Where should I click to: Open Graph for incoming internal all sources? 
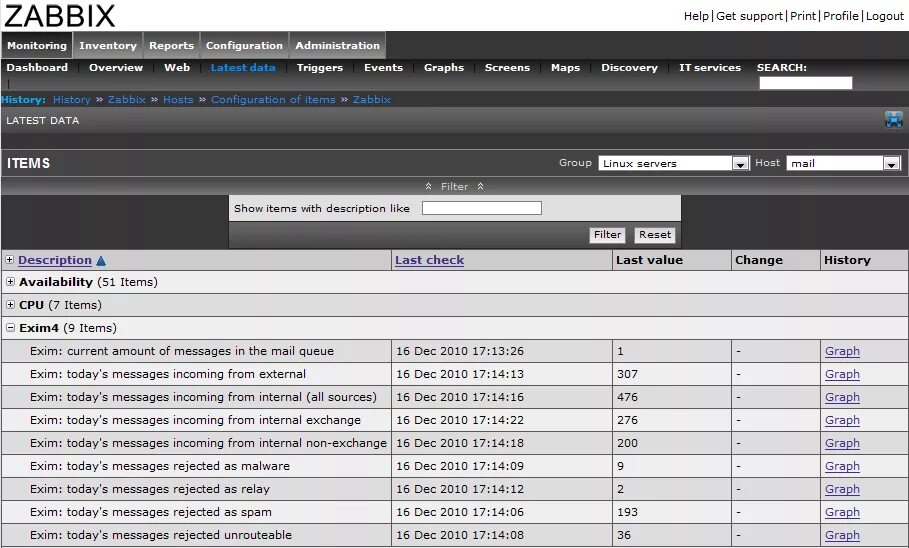click(842, 397)
